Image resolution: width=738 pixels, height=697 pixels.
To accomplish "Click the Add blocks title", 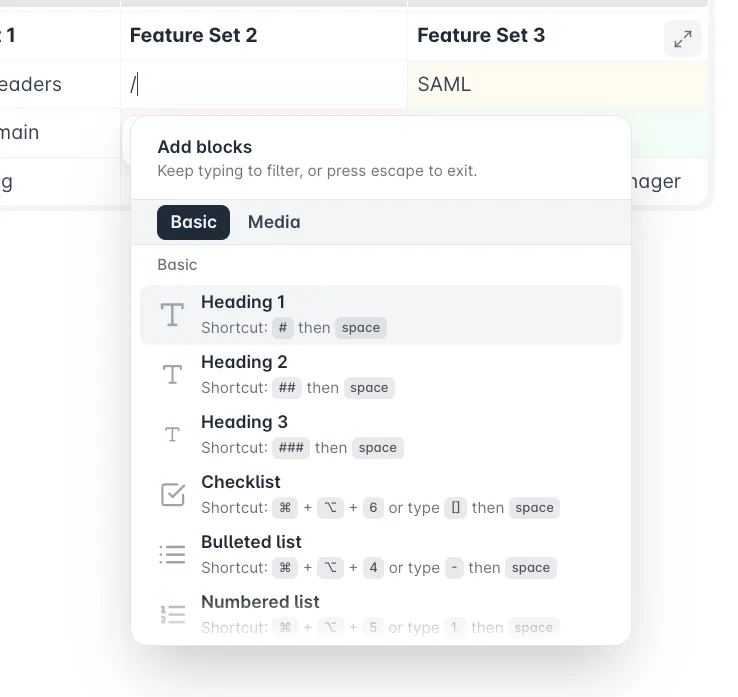I will [x=205, y=147].
